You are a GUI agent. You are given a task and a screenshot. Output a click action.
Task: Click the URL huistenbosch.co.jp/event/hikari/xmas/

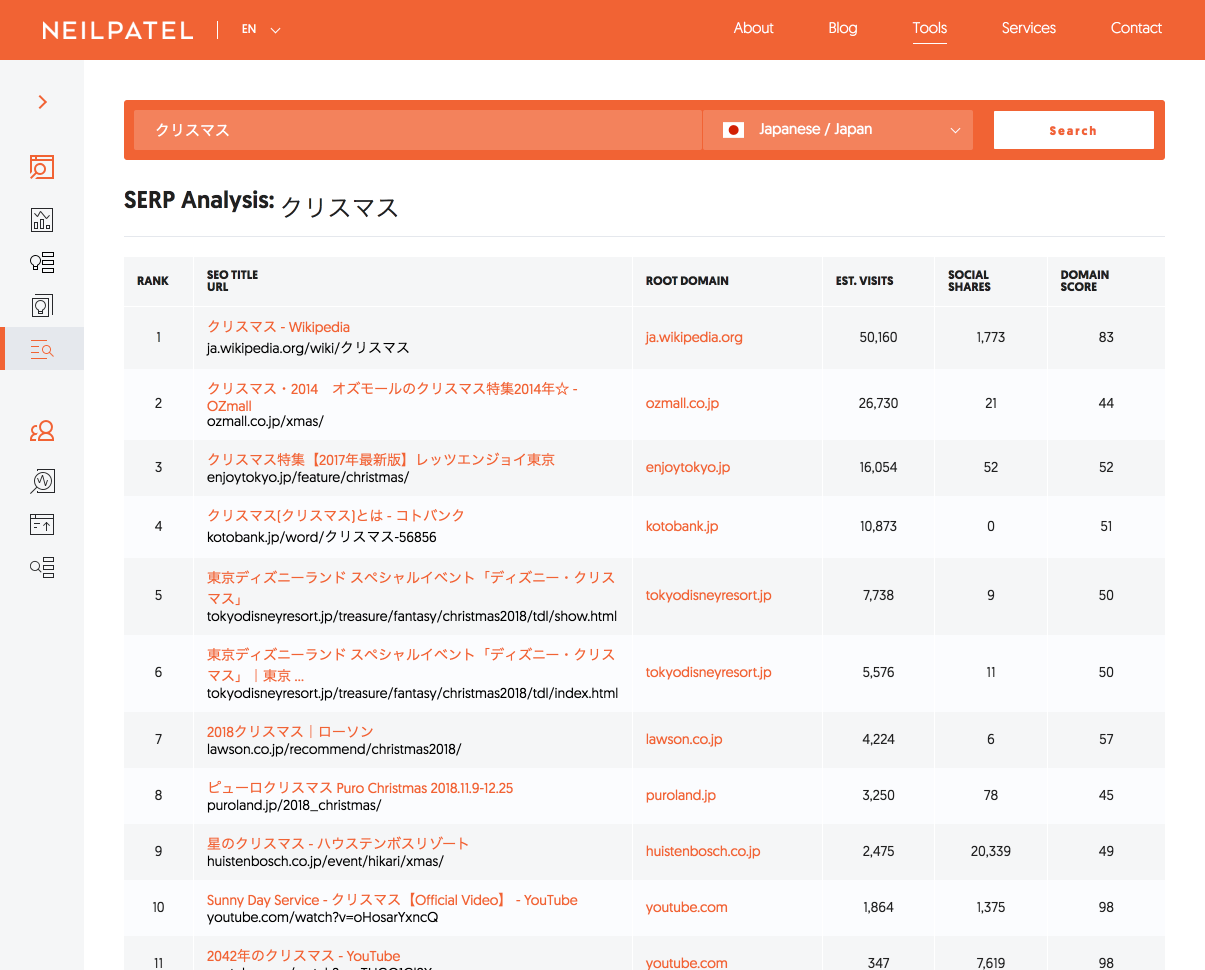tap(325, 861)
